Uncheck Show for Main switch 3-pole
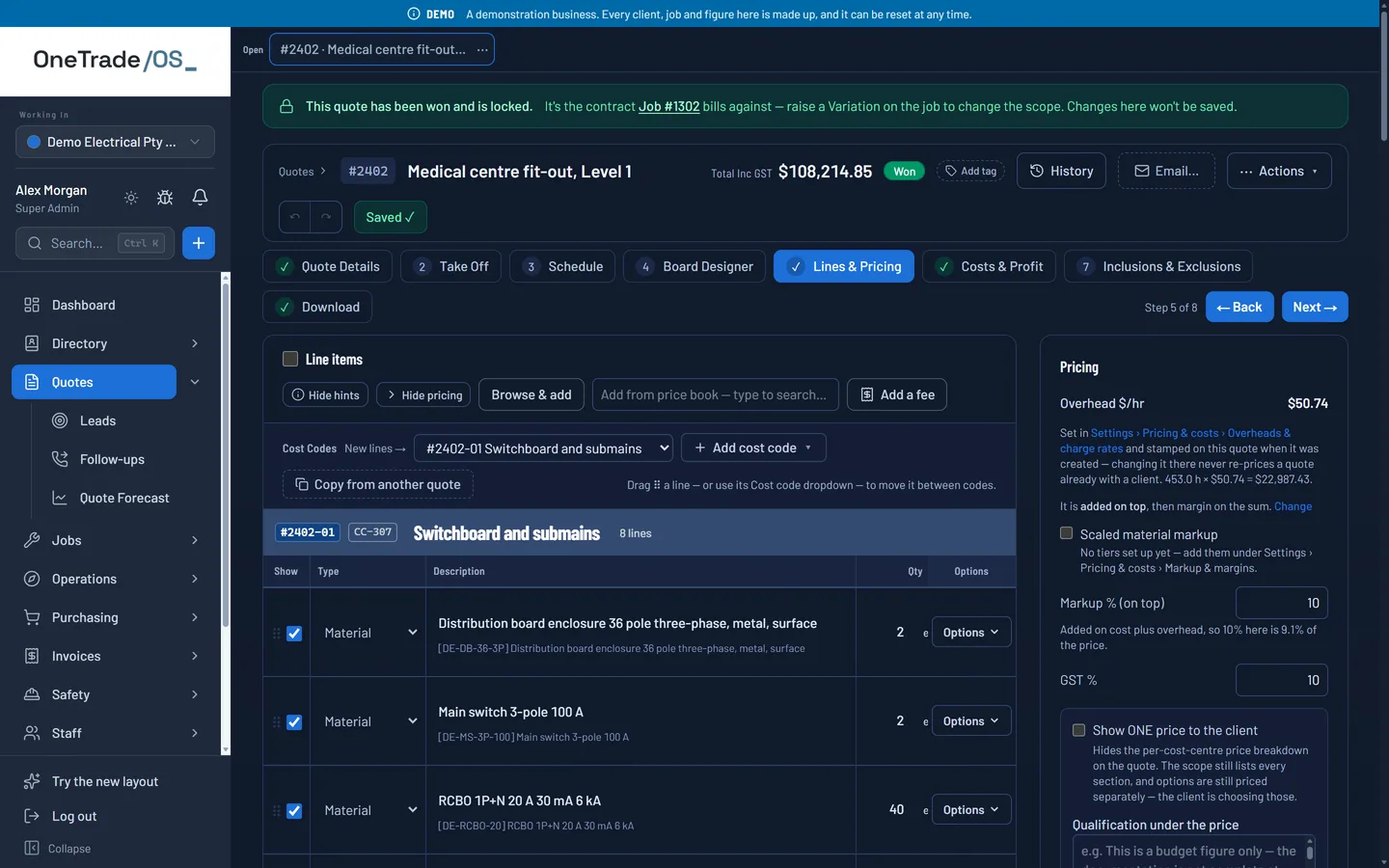1389x868 pixels. click(294, 722)
